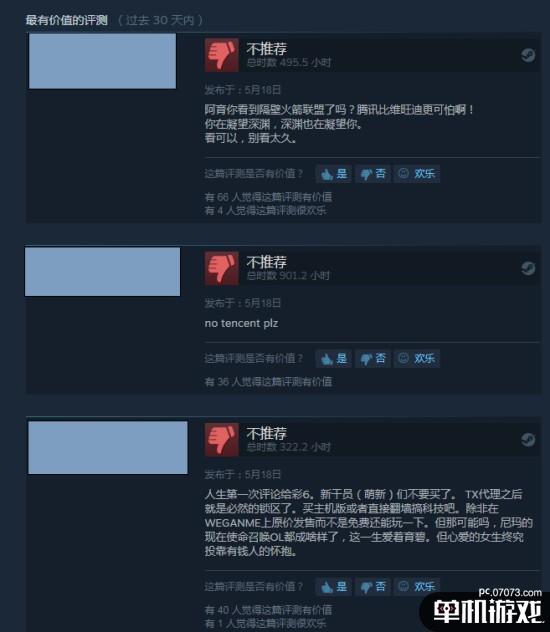Click thumbs-down icon on 901.2 hours review
Image resolution: width=550 pixels, height=632 pixels.
tap(222, 268)
